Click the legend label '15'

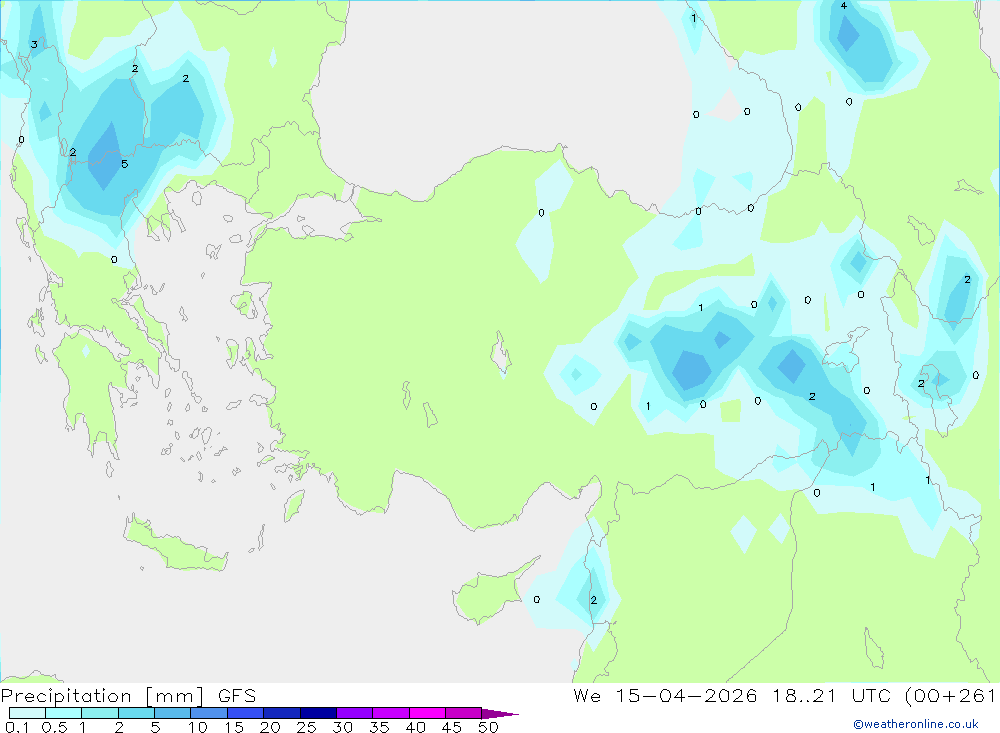234,727
